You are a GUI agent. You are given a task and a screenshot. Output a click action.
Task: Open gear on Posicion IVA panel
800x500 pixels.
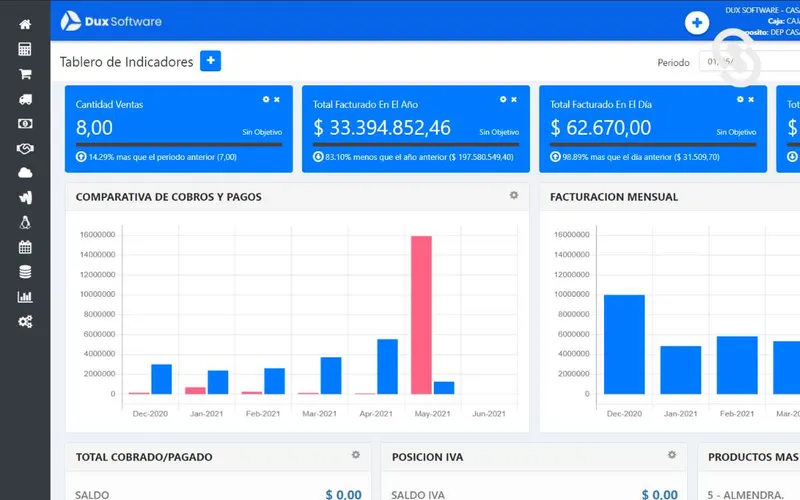point(672,455)
